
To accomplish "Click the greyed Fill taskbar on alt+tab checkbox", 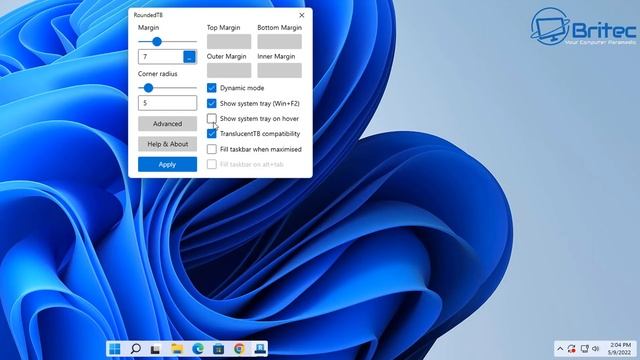I will 211,164.
